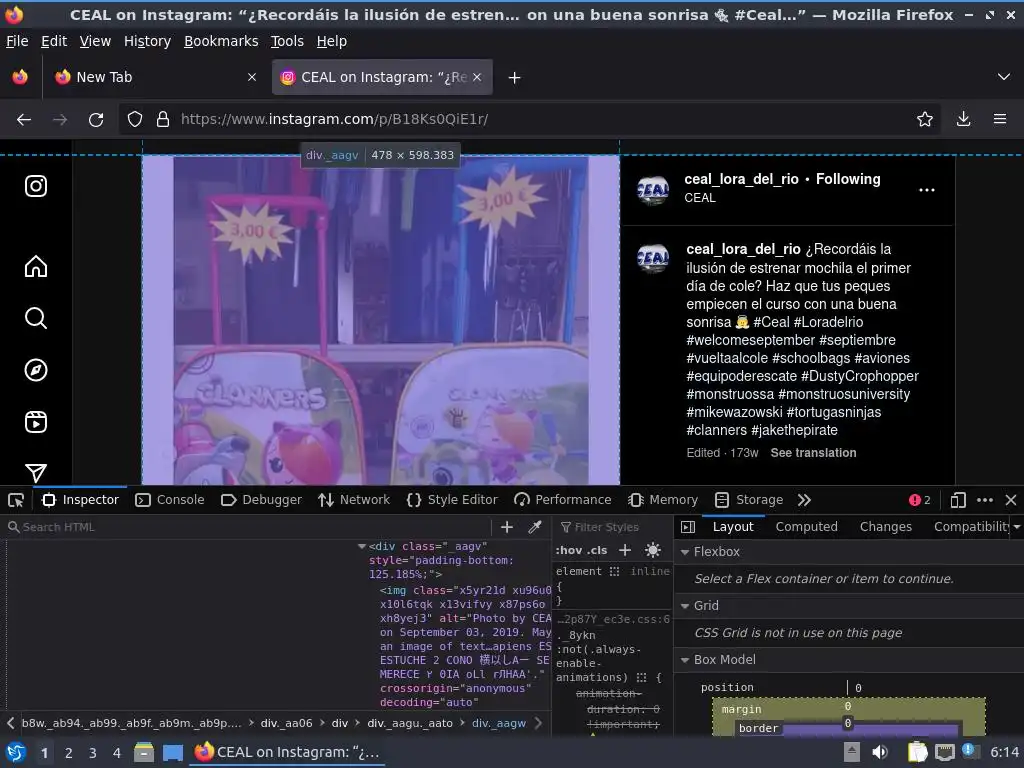Switch to the Debugger tab
Screen dimensions: 1024x768
pyautogui.click(x=261, y=500)
